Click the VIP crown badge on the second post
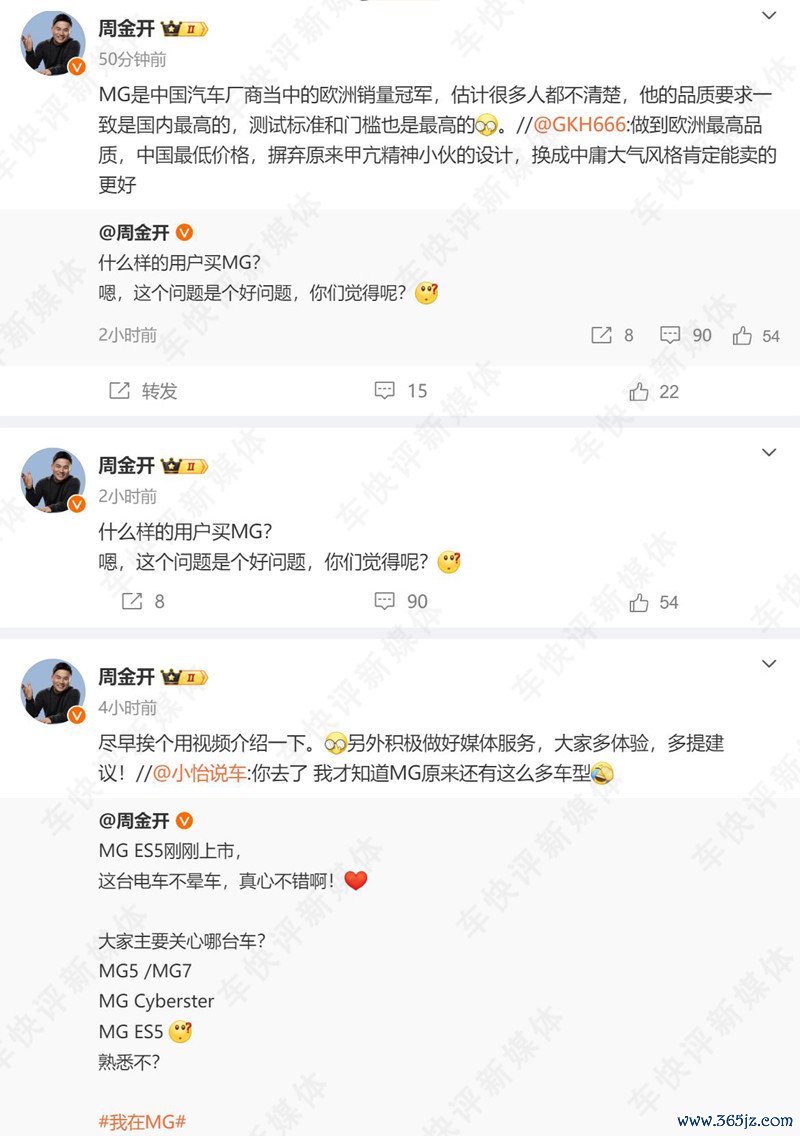The width and height of the screenshot is (800, 1136). click(x=184, y=466)
